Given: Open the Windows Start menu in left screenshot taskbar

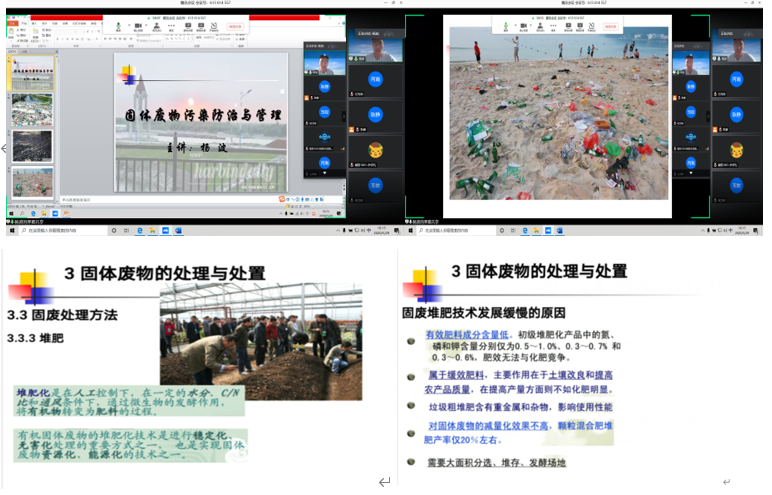Looking at the screenshot, I should [x=13, y=230].
